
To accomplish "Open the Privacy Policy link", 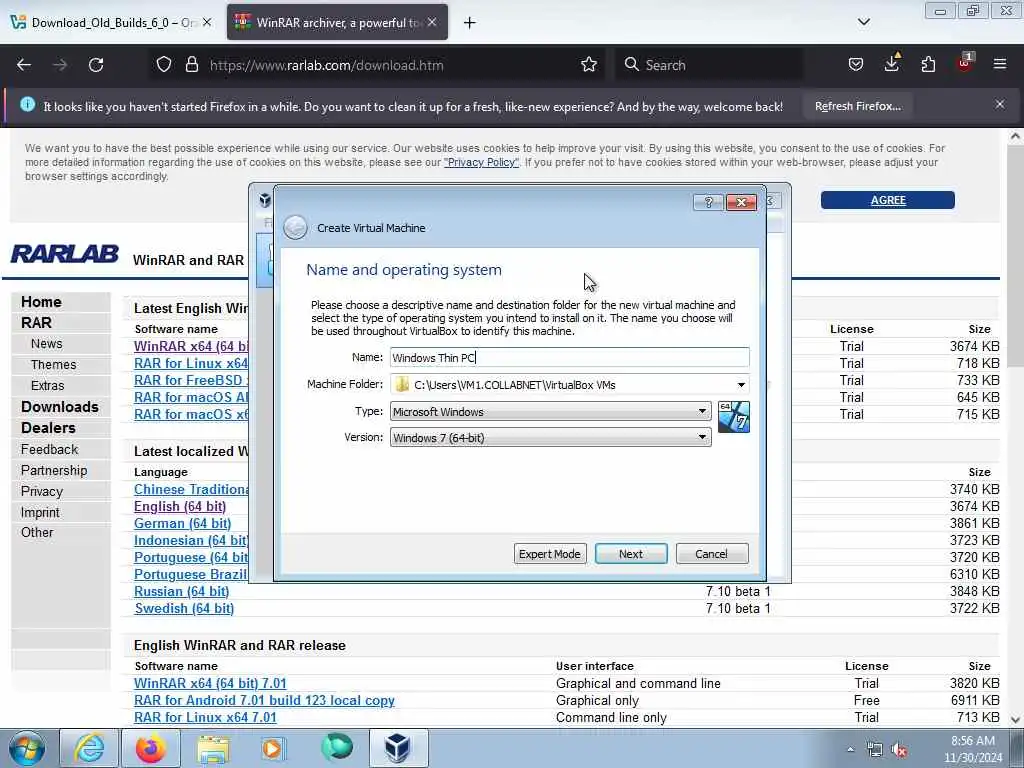I will click(x=481, y=162).
